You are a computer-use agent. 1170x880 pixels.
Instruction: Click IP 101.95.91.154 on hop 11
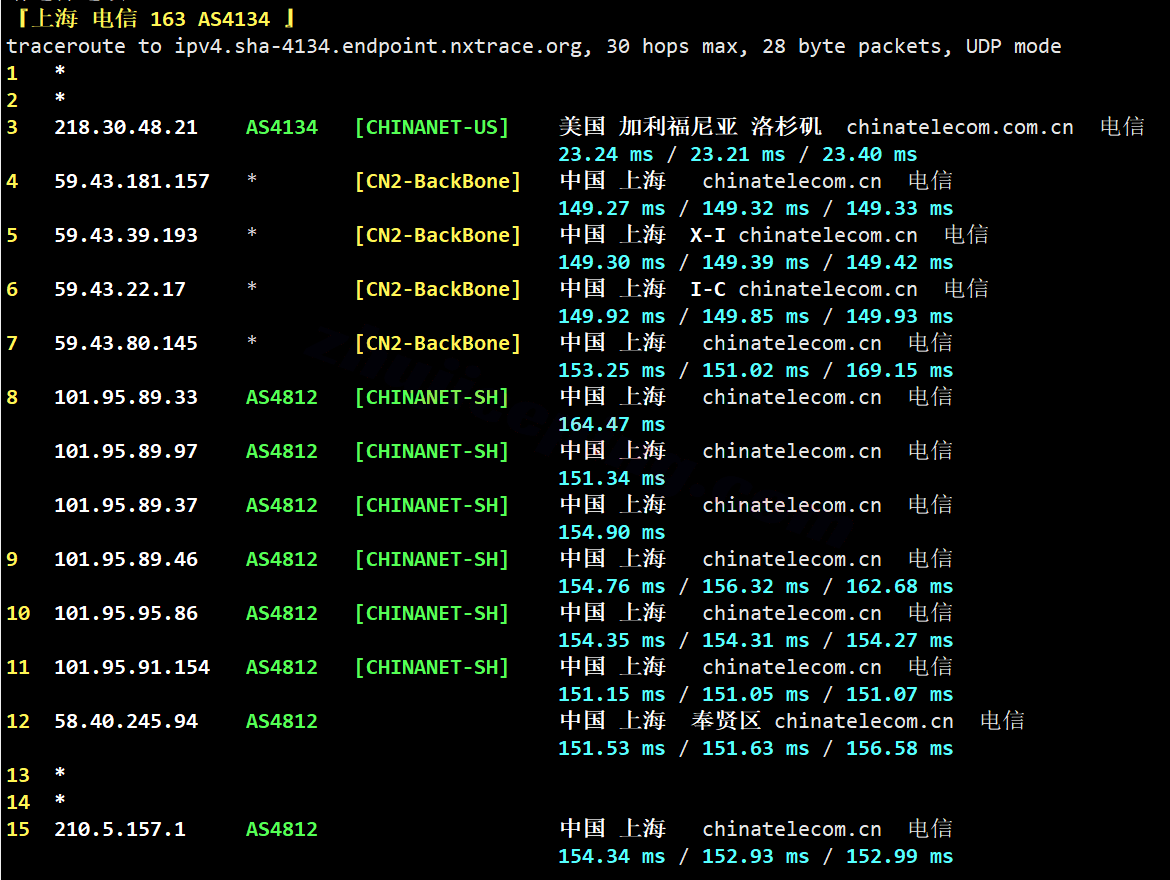tap(132, 667)
